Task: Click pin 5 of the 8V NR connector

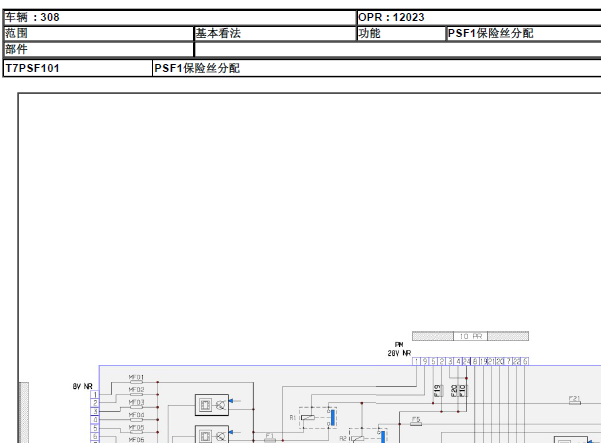Action: 95,428
